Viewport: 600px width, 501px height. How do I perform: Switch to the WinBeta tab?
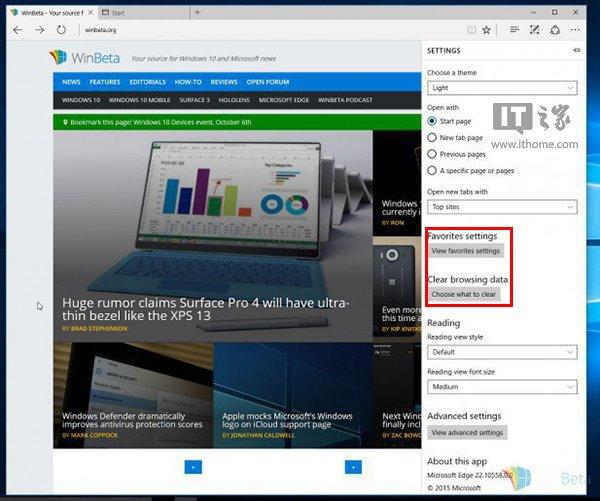(x=52, y=13)
